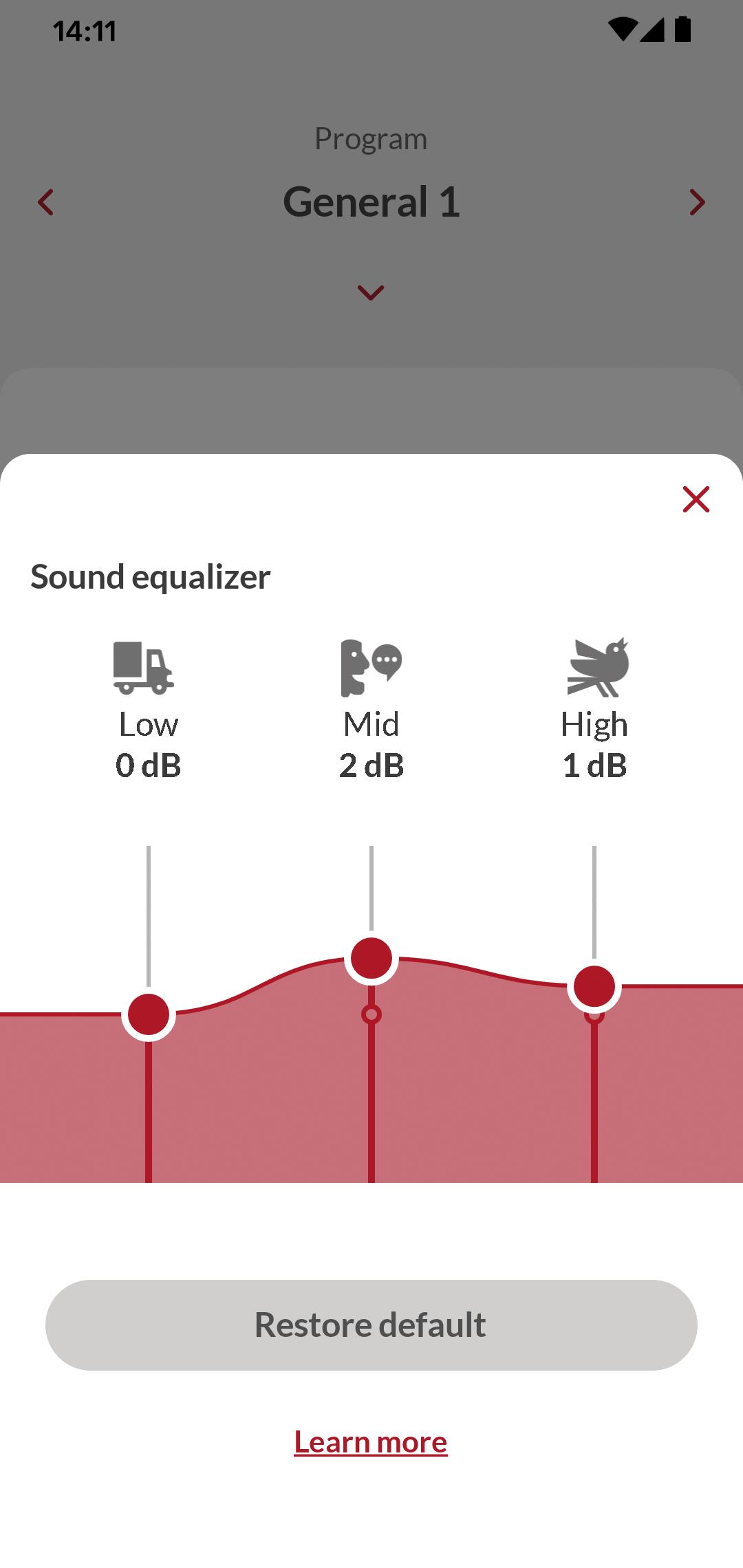Select the Mid band slider handle

[x=371, y=958]
